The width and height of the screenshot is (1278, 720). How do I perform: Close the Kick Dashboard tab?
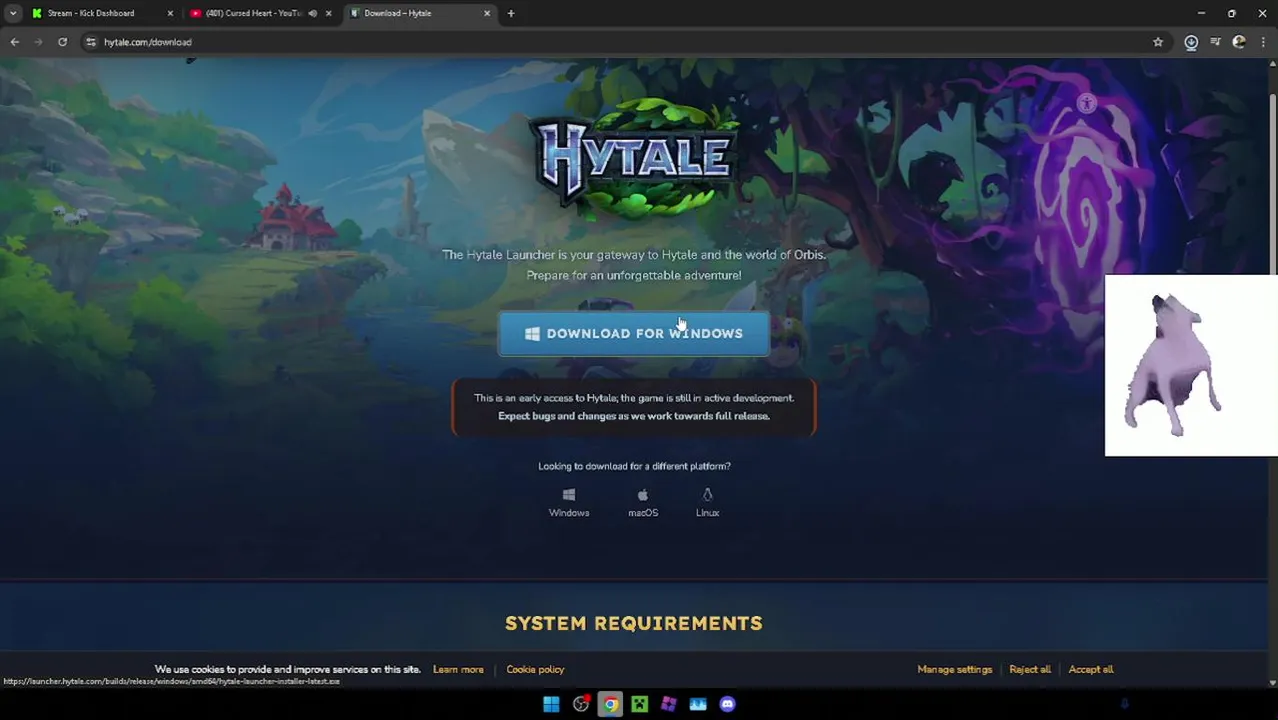coord(170,13)
